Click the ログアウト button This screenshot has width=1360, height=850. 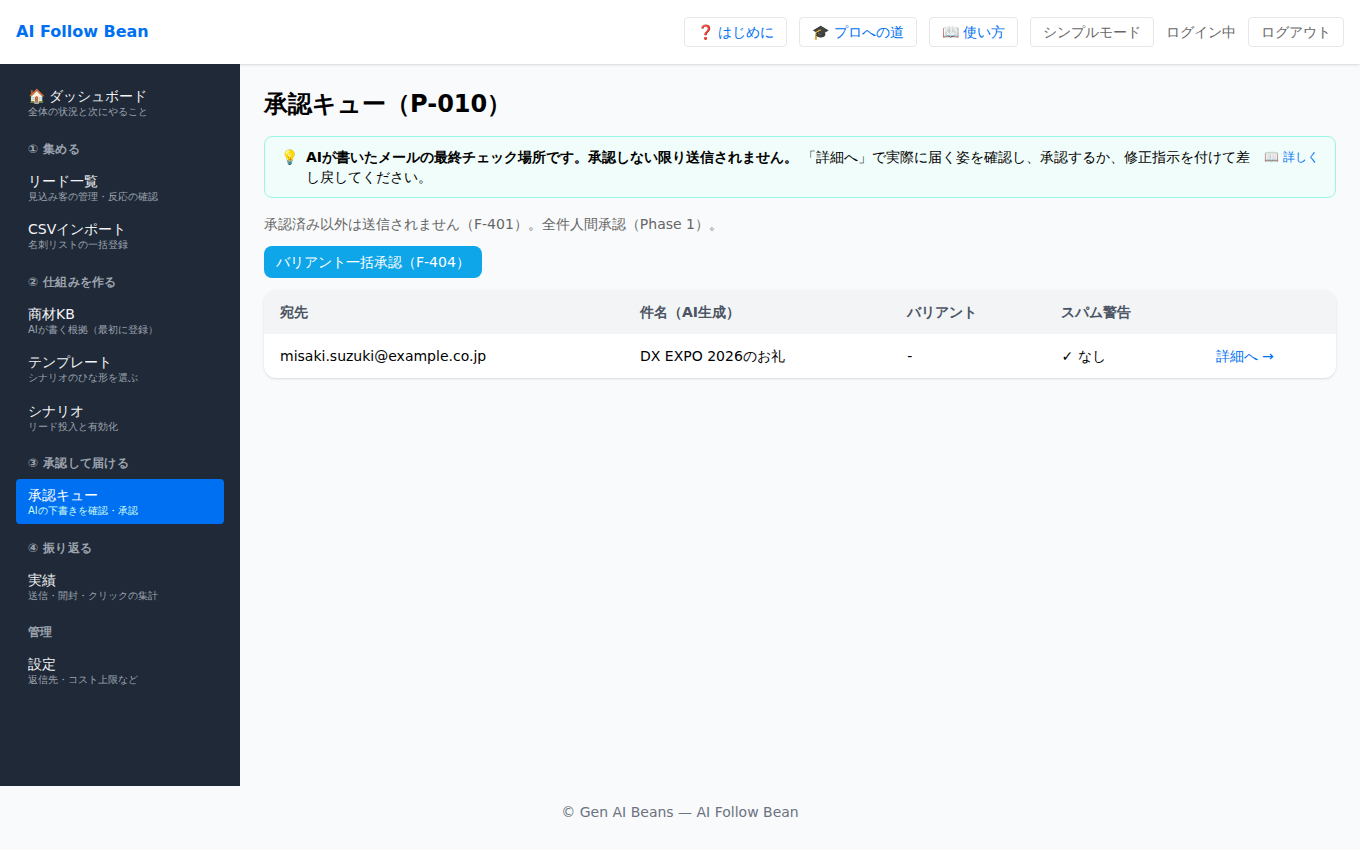[1296, 32]
